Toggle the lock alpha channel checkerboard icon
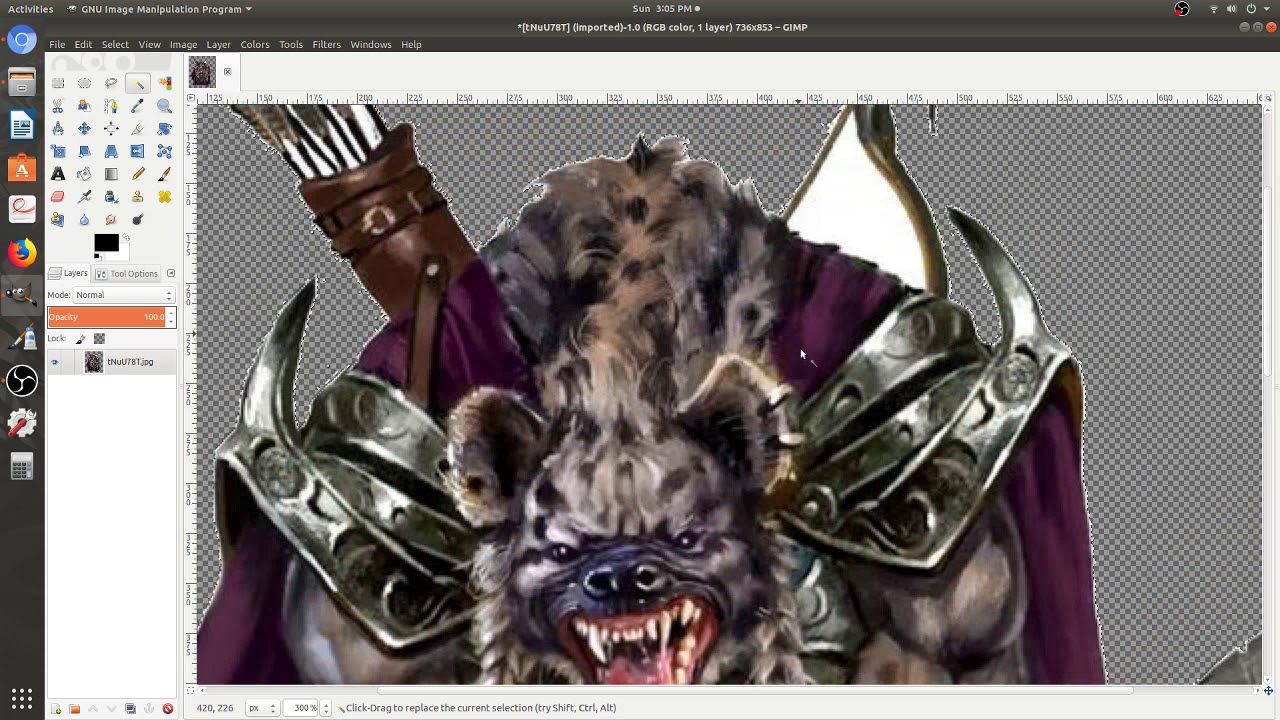The height and width of the screenshot is (720, 1280). tap(99, 339)
